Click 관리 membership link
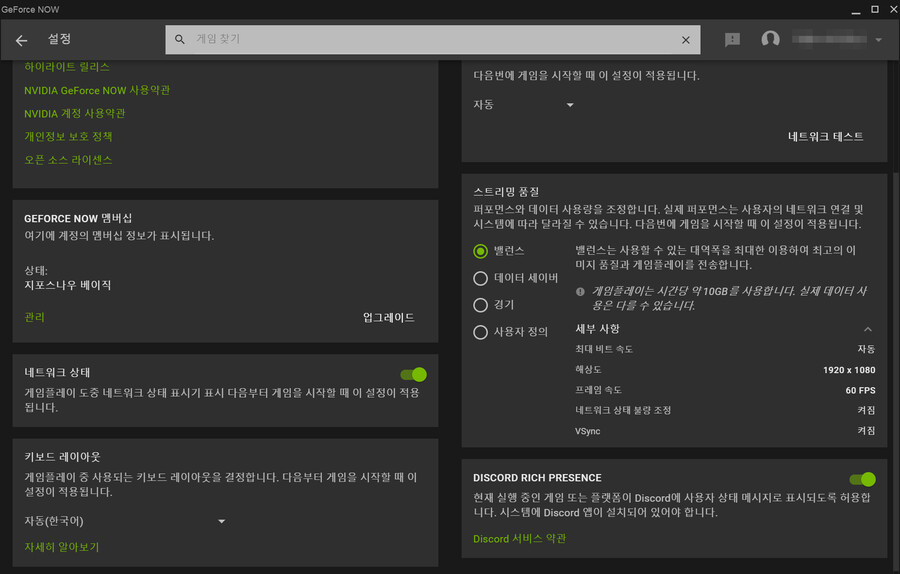900x574 pixels. pos(34,317)
